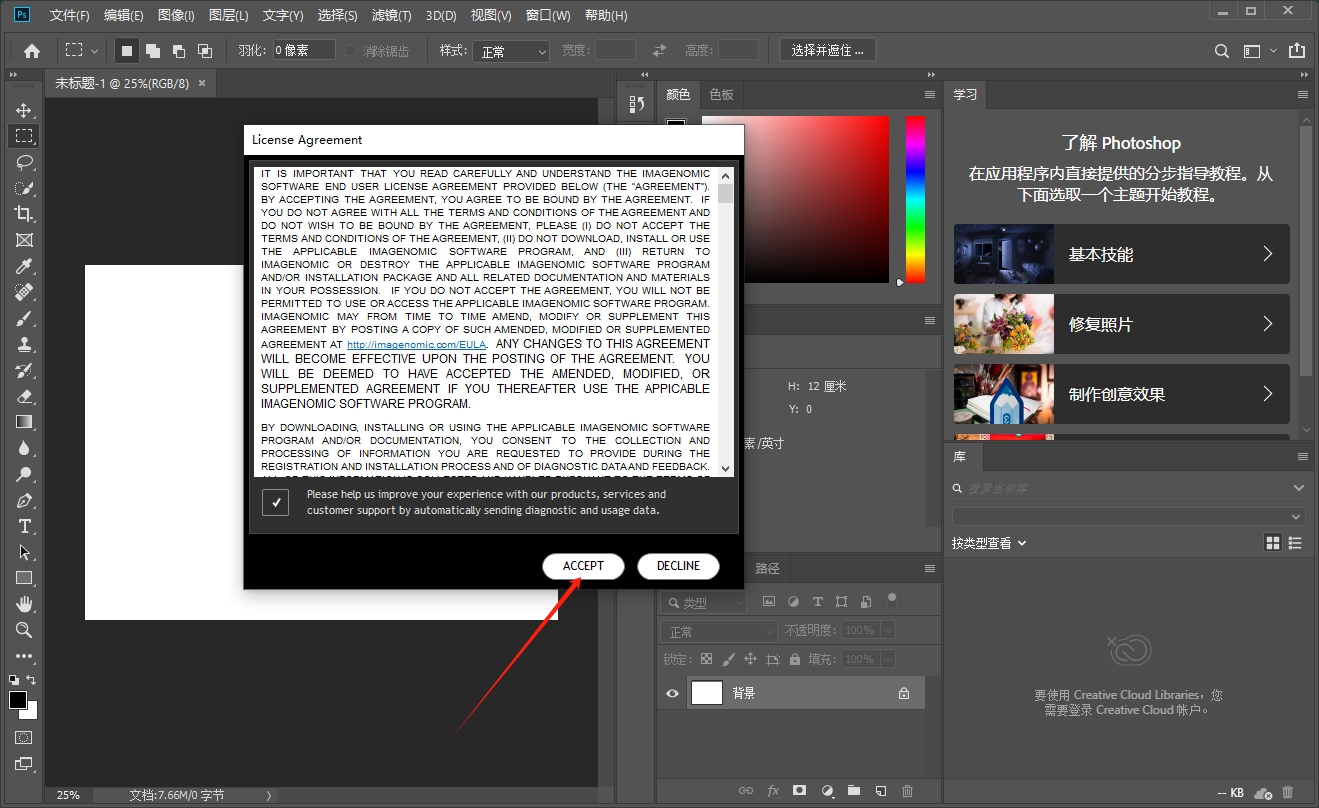This screenshot has width=1319, height=808.
Task: Open the 样式 dropdown set to 正常
Action: click(x=511, y=51)
